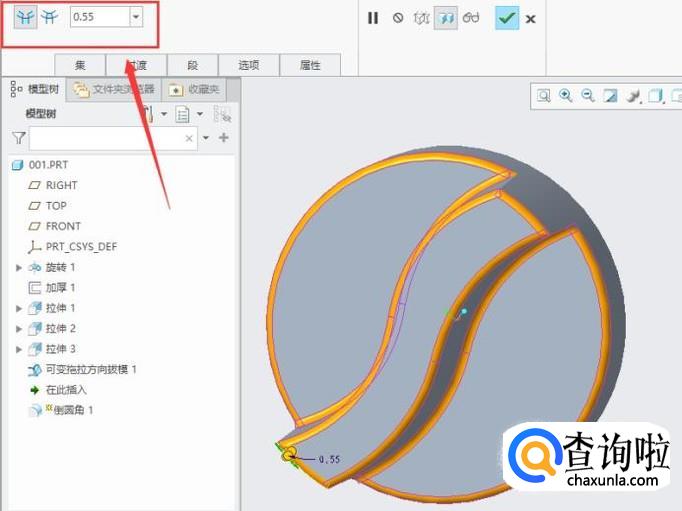
Task: Toggle verify glasses preview icon
Action: 471,18
